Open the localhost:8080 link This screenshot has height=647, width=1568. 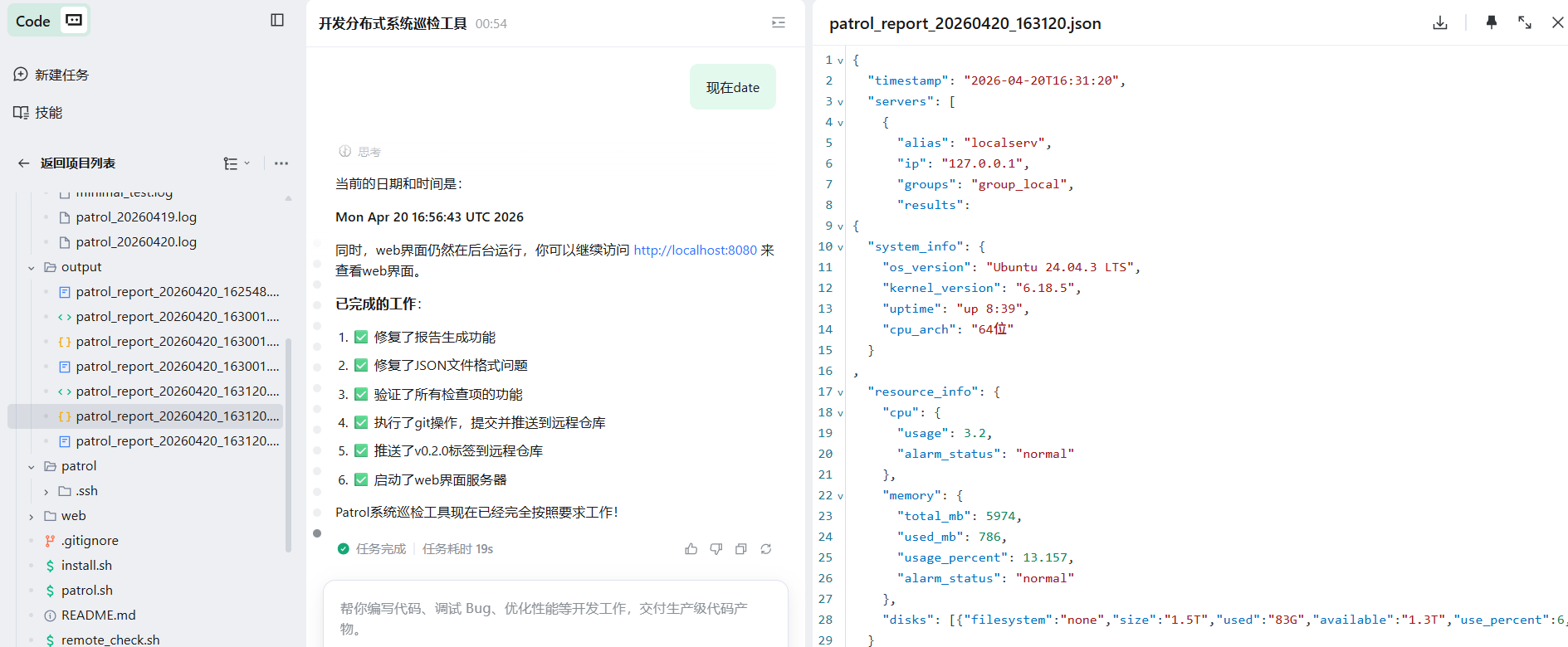[x=695, y=250]
